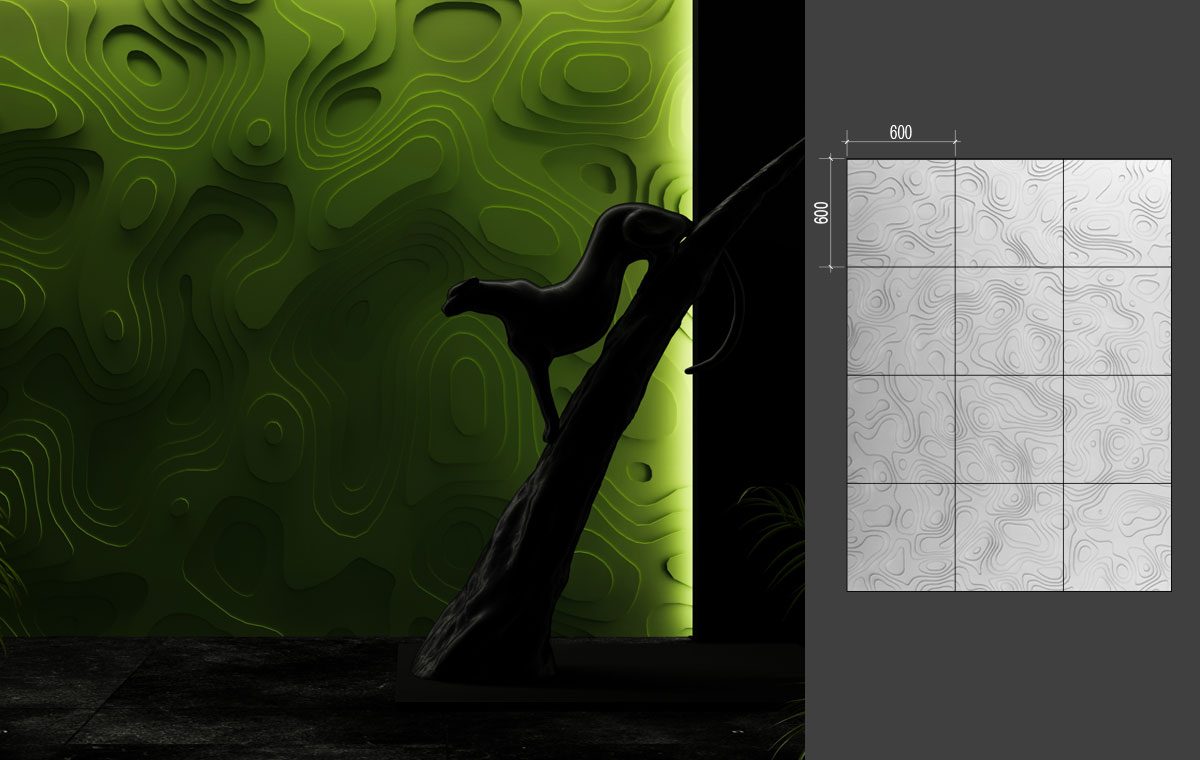Click the vertical 600 dimension label
Viewport: 1200px width, 760px height.
tap(821, 213)
